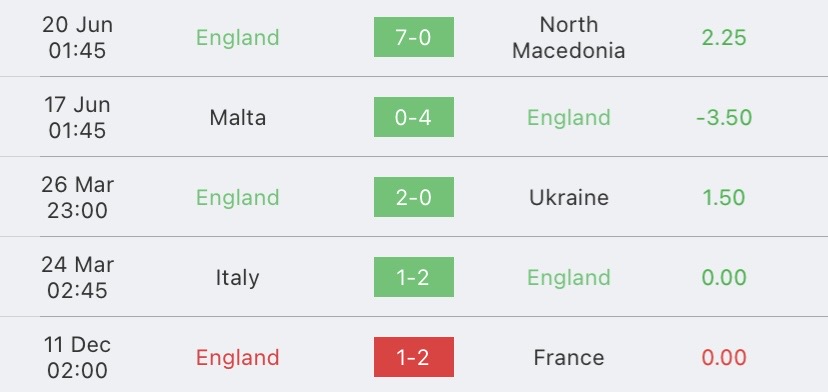Select the 1.50 handicap value
This screenshot has width=828, height=392.
pyautogui.click(x=724, y=197)
